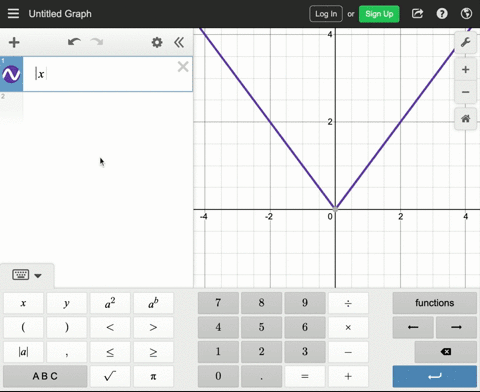Tap the equals key

(305, 376)
